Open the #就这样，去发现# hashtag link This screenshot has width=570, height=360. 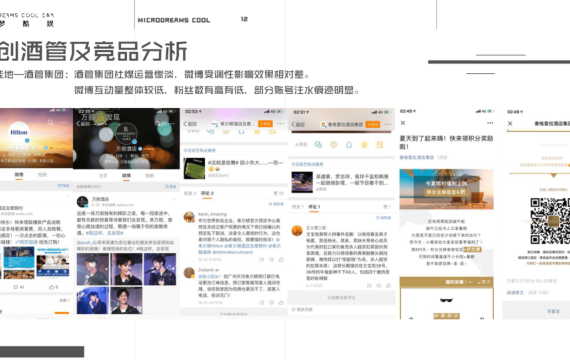coord(105,233)
